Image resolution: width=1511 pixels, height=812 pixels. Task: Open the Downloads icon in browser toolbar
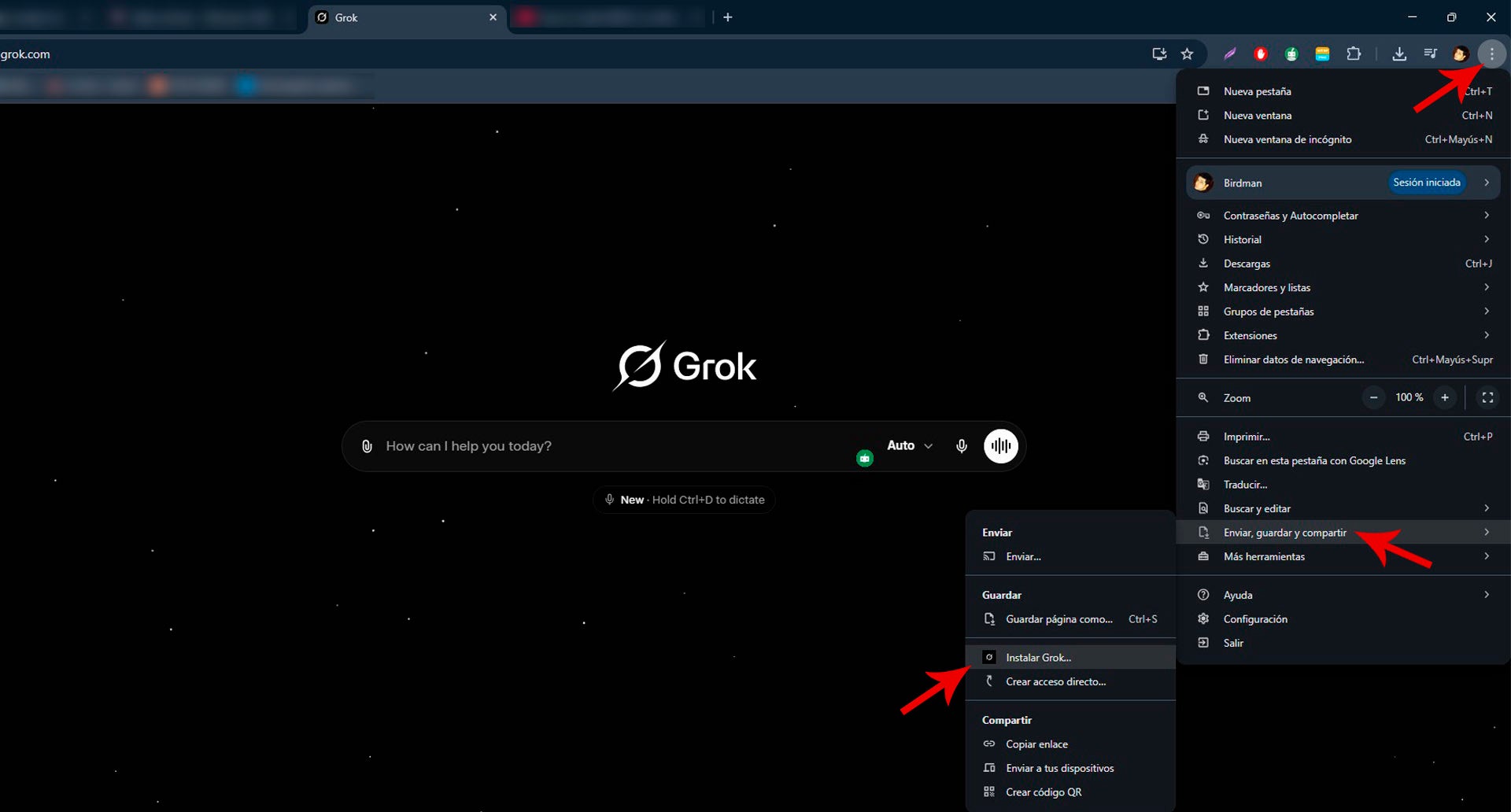coord(1400,54)
